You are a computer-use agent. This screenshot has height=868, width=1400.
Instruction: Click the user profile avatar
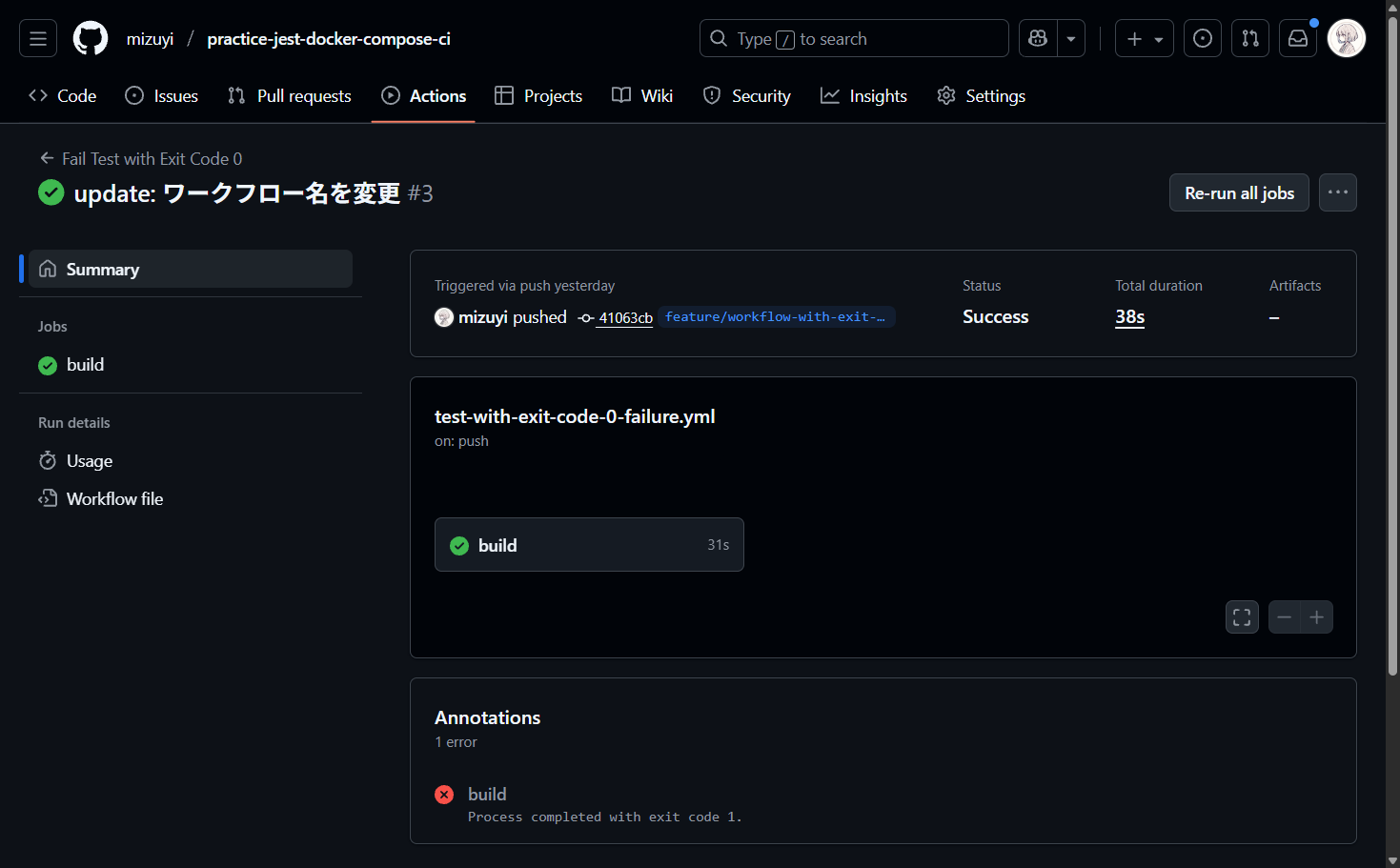(1346, 39)
